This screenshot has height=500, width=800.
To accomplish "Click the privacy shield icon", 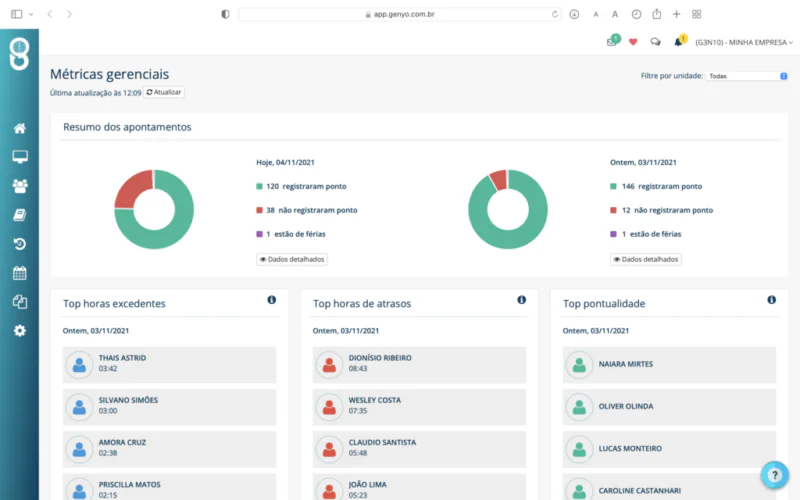I will 225,14.
